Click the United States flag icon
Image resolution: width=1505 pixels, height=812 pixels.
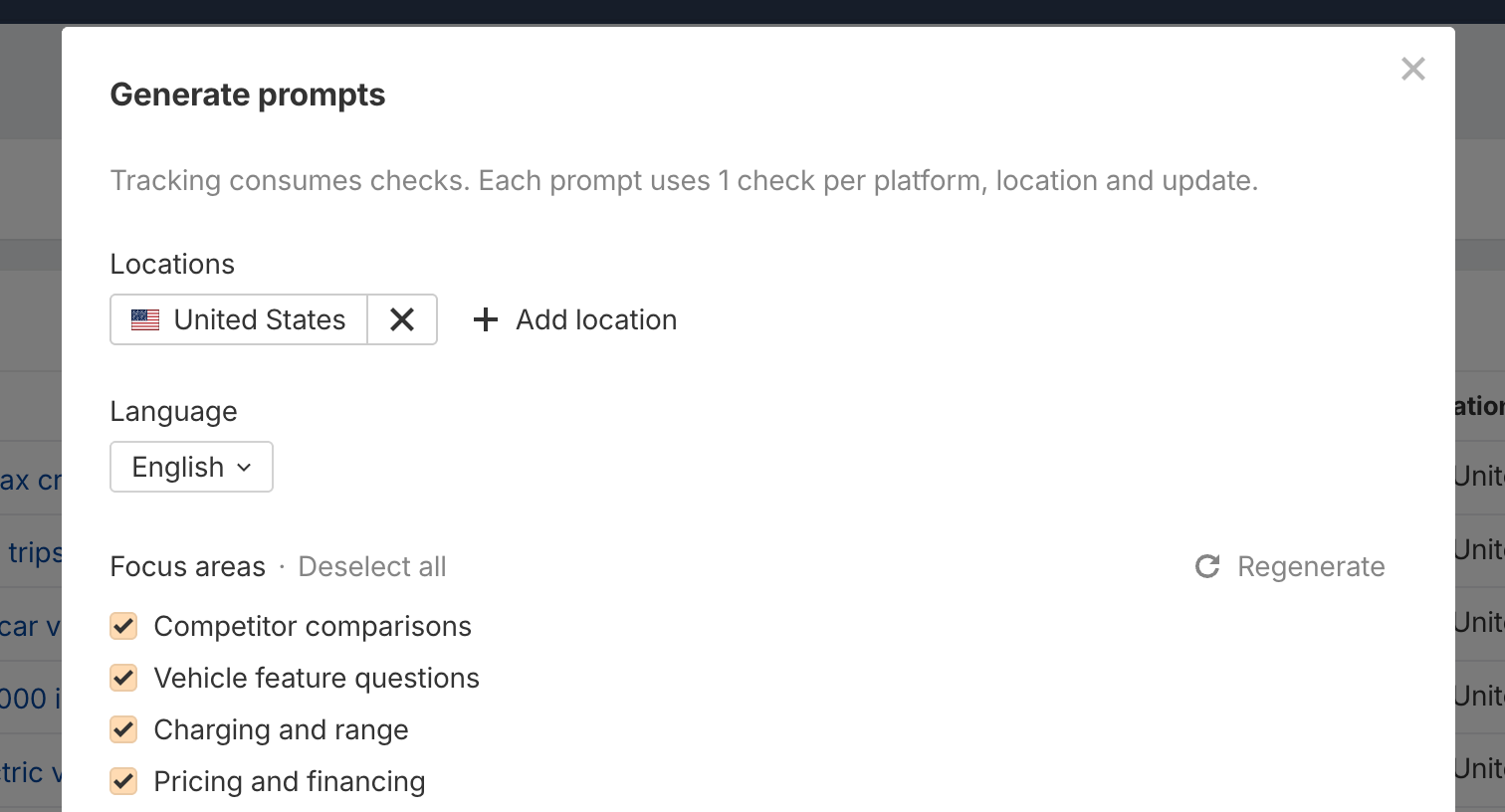pos(145,319)
